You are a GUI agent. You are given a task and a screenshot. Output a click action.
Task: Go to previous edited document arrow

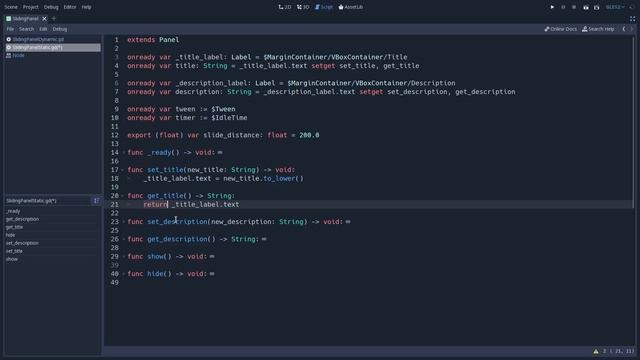(624, 29)
